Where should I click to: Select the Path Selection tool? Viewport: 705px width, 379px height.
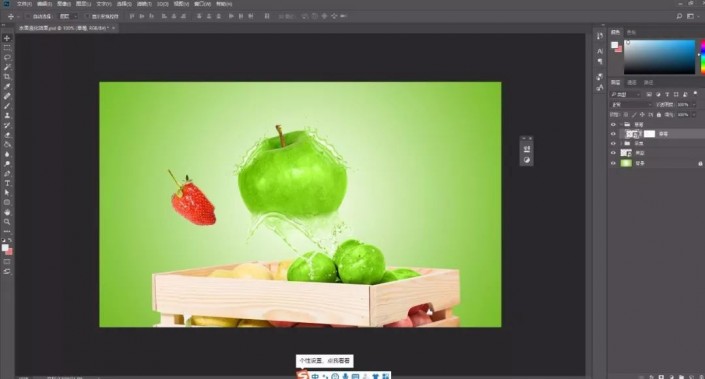click(x=7, y=193)
